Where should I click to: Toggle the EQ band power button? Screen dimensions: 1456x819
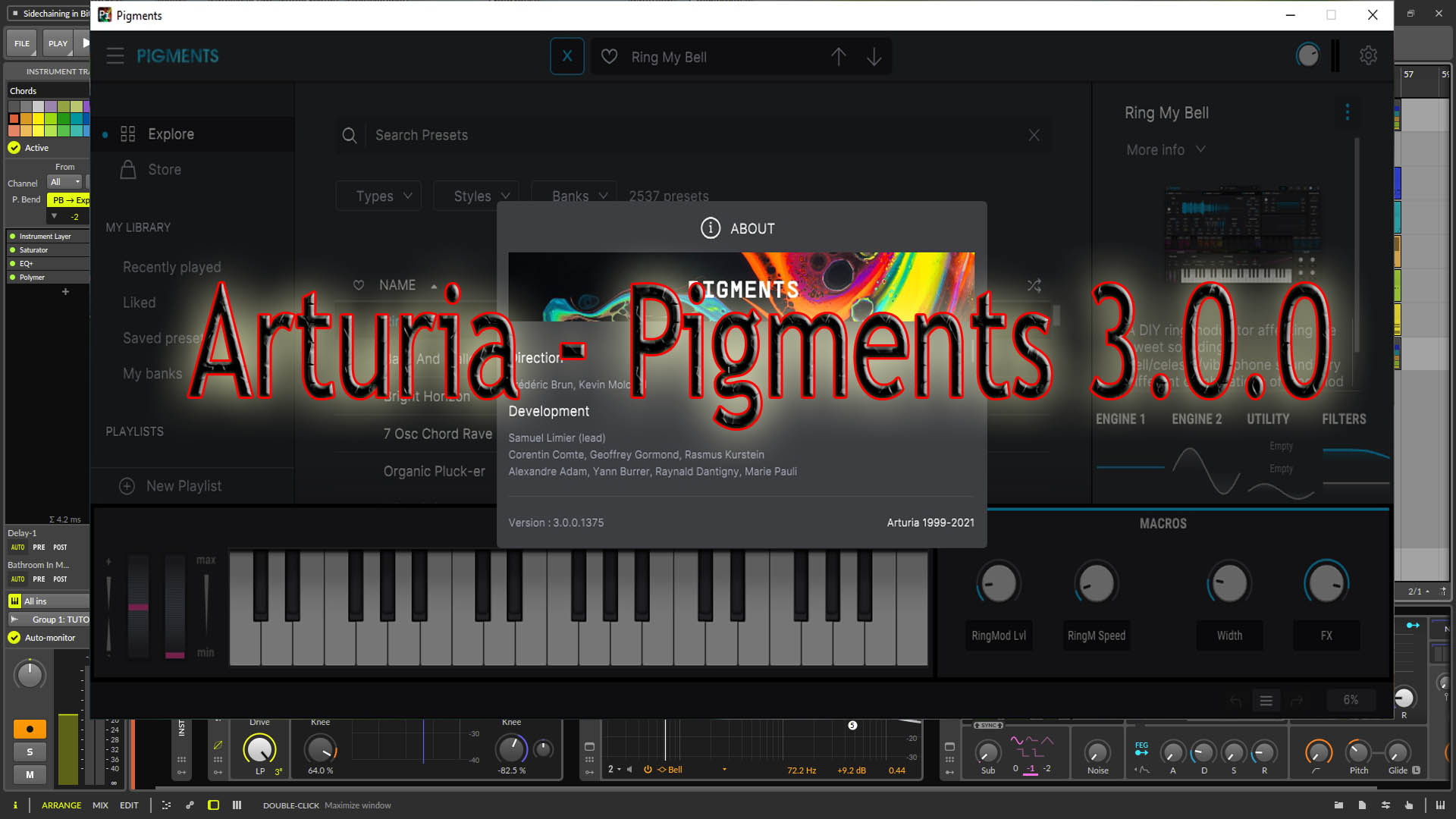click(x=648, y=770)
